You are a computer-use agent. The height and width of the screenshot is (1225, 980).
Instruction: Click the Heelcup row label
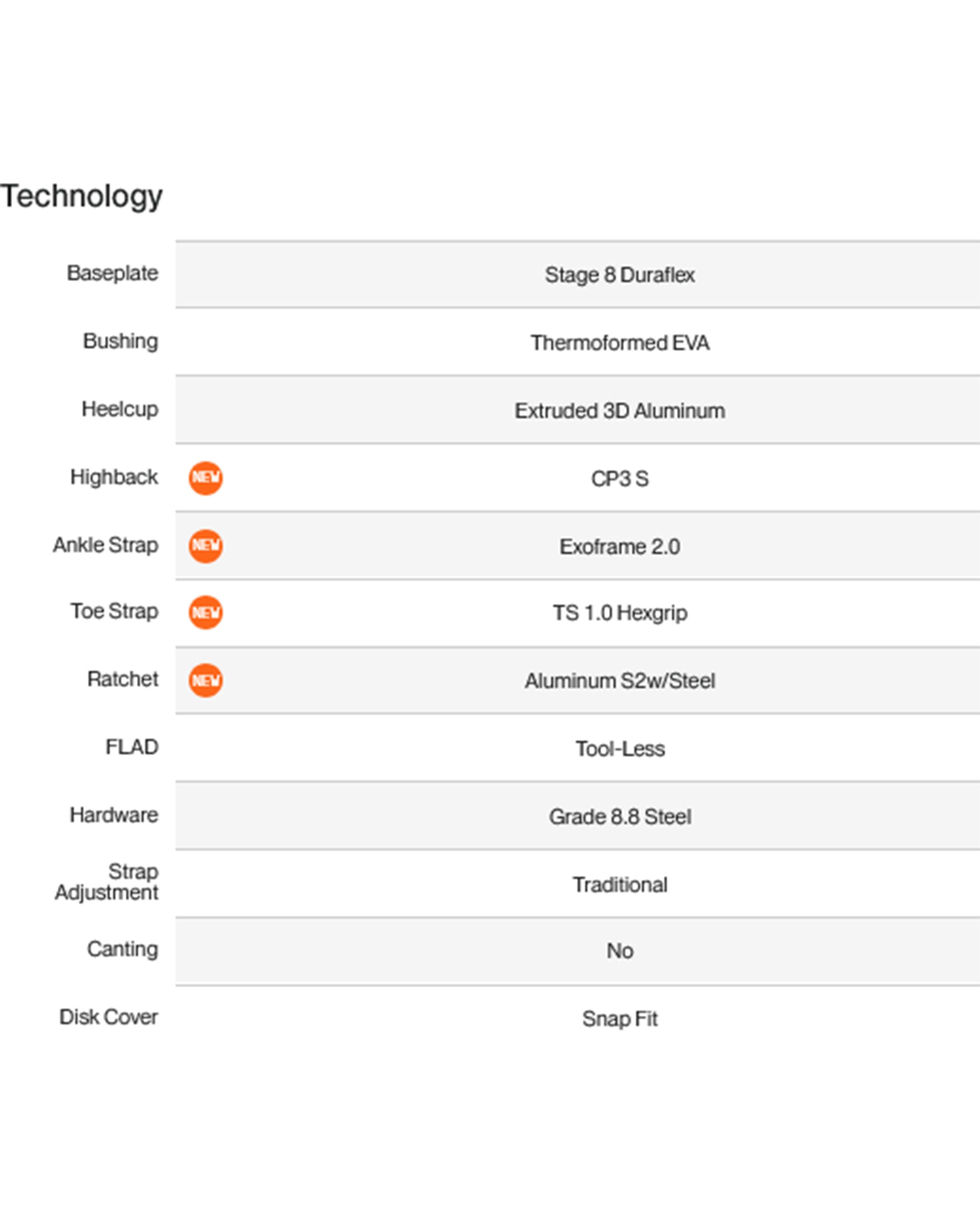coord(120,409)
